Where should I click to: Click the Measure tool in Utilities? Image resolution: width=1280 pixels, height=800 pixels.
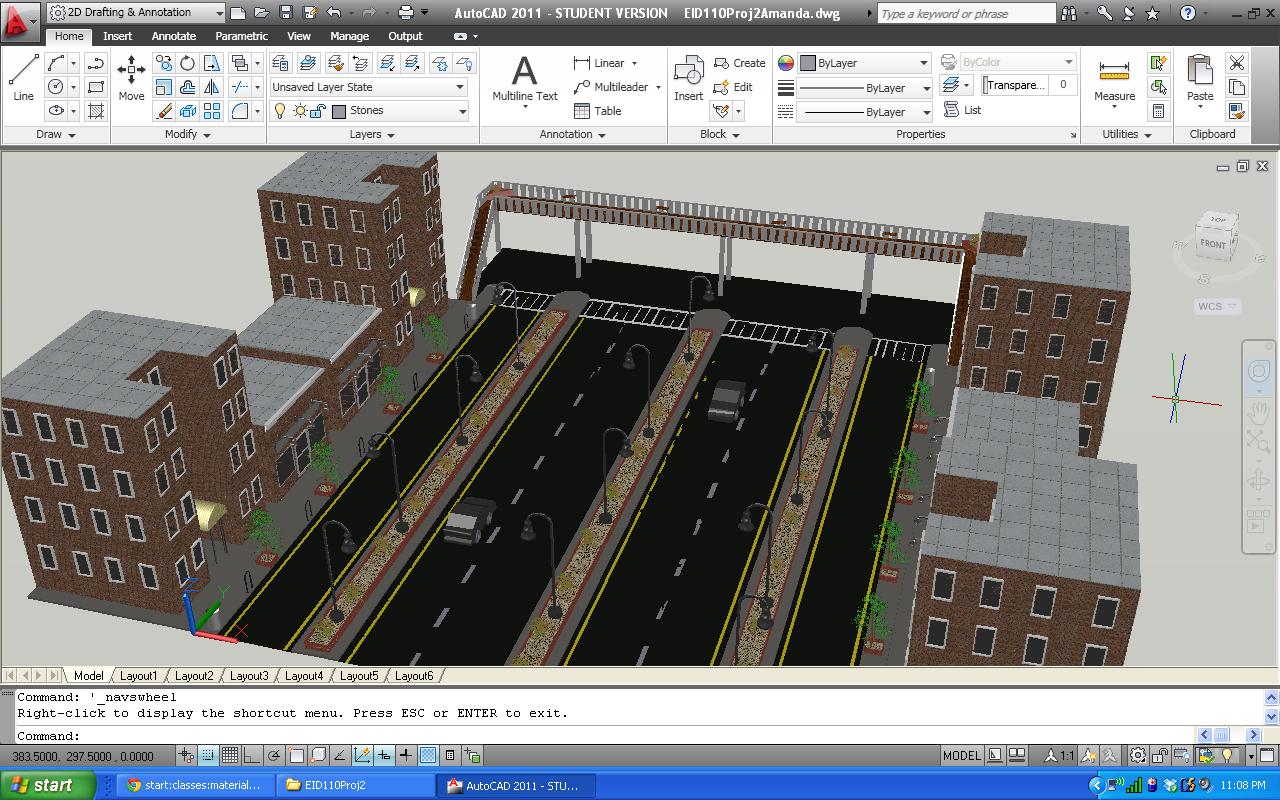(1114, 78)
